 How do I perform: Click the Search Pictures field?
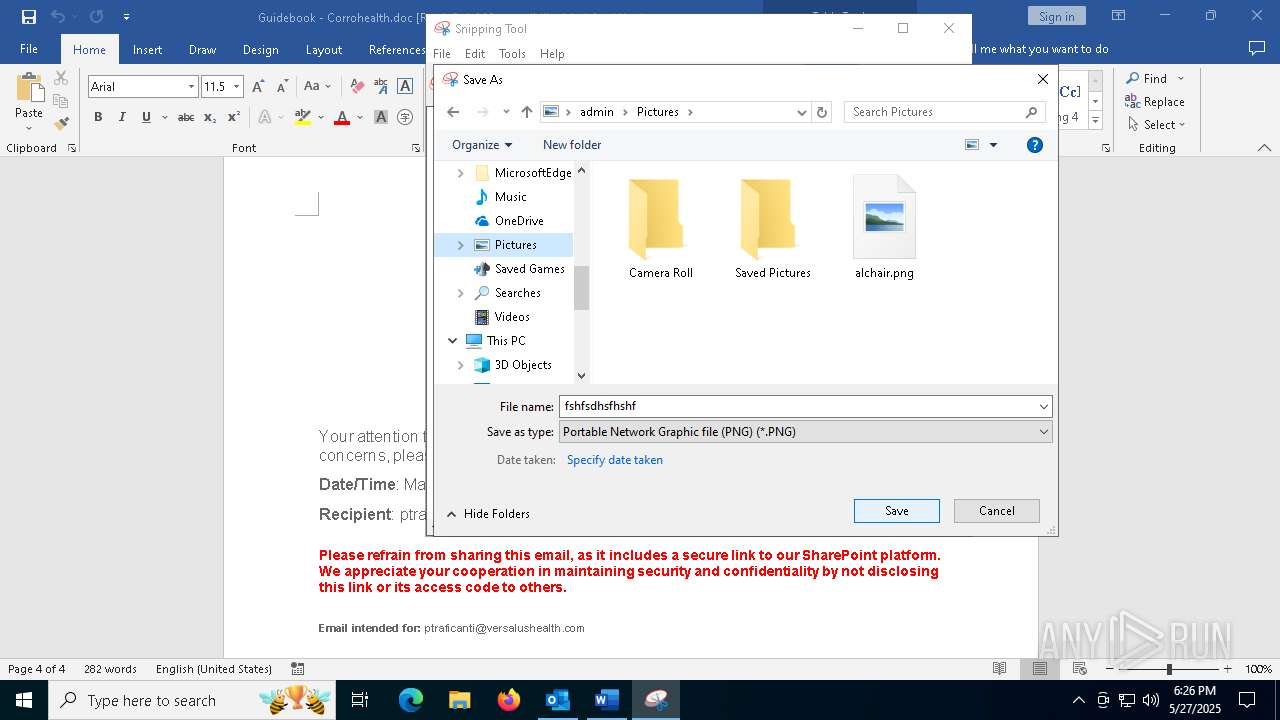point(944,112)
